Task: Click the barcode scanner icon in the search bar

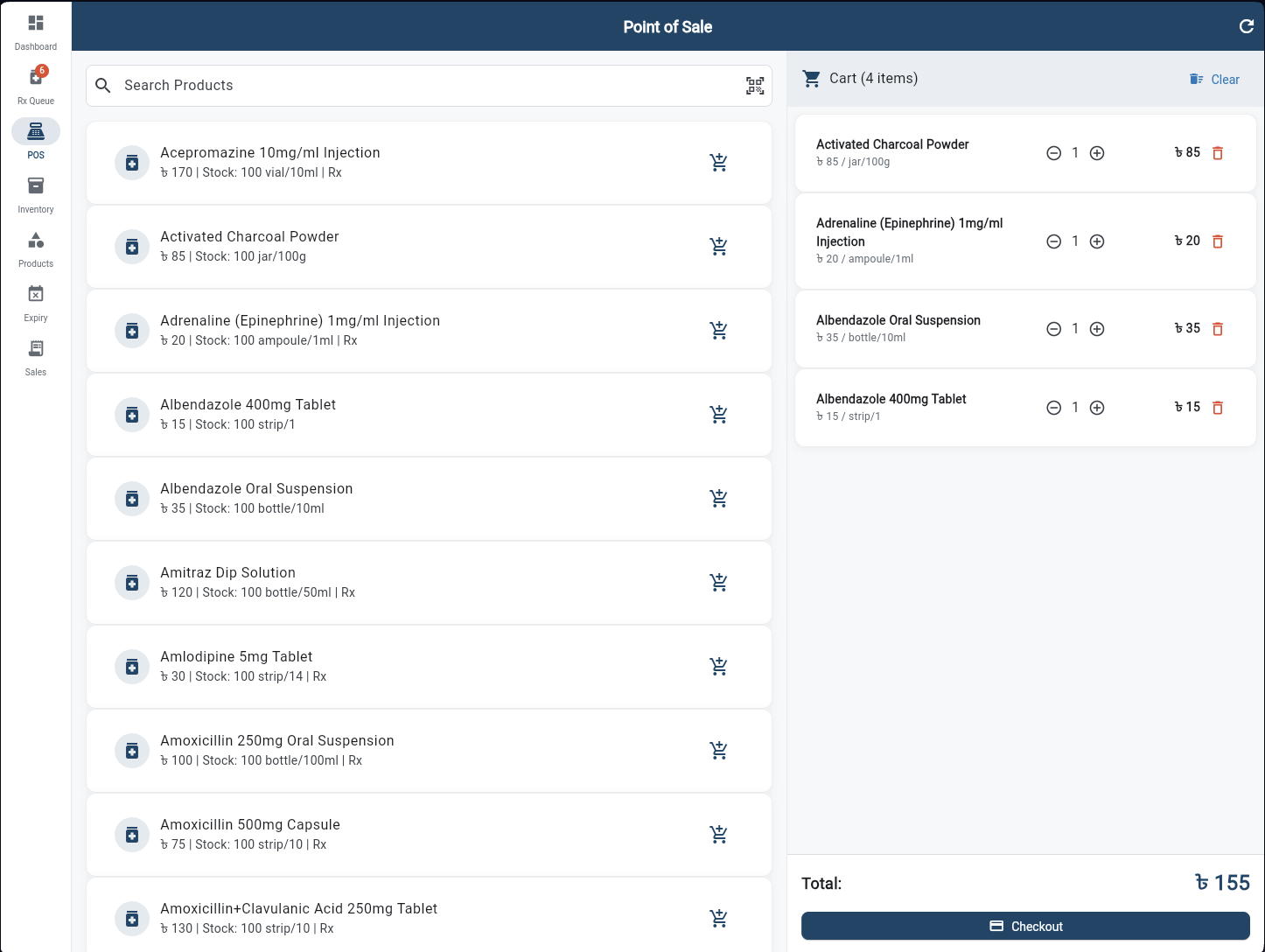Action: click(x=755, y=85)
